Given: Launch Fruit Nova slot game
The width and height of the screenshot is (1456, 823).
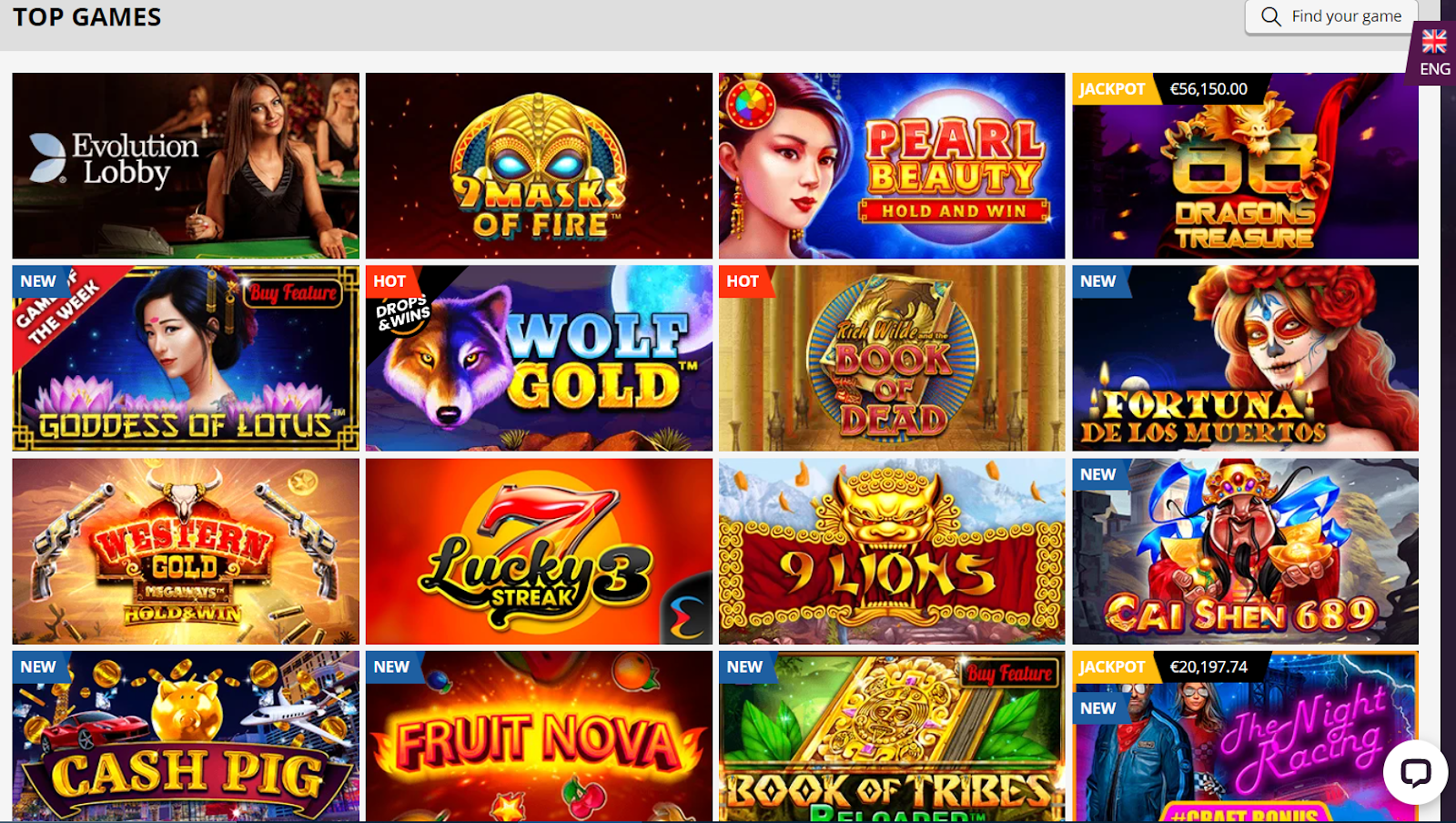Looking at the screenshot, I should pos(539,737).
